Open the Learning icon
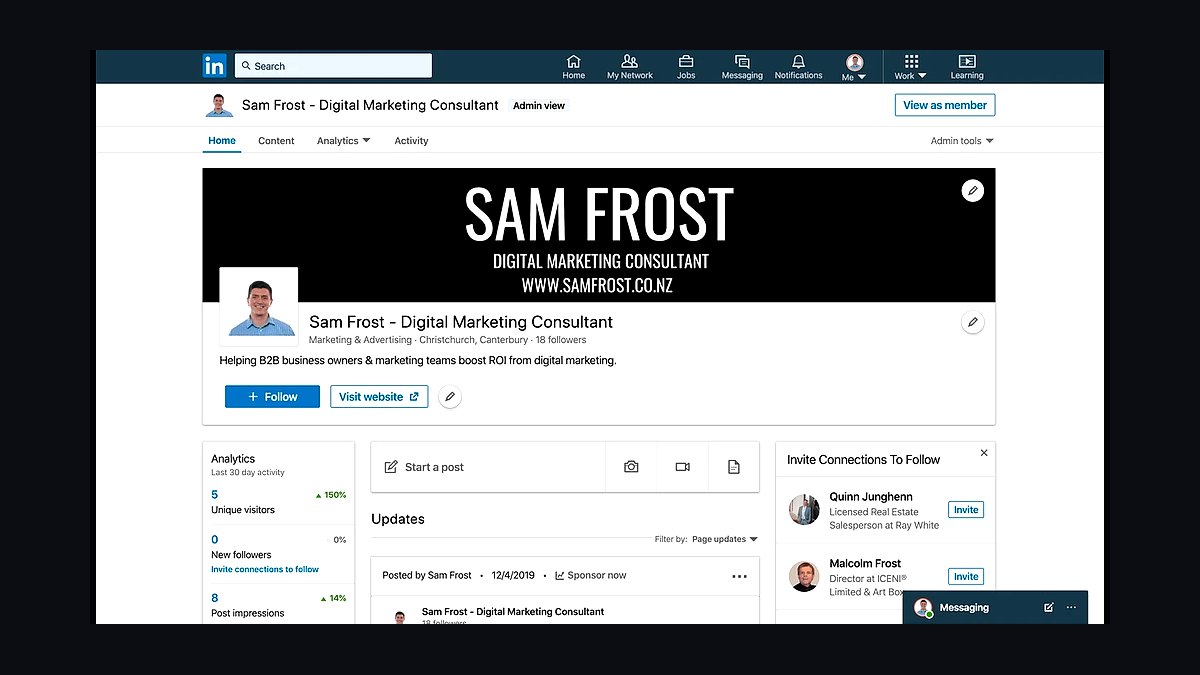Image resolution: width=1200 pixels, height=675 pixels. tap(967, 67)
